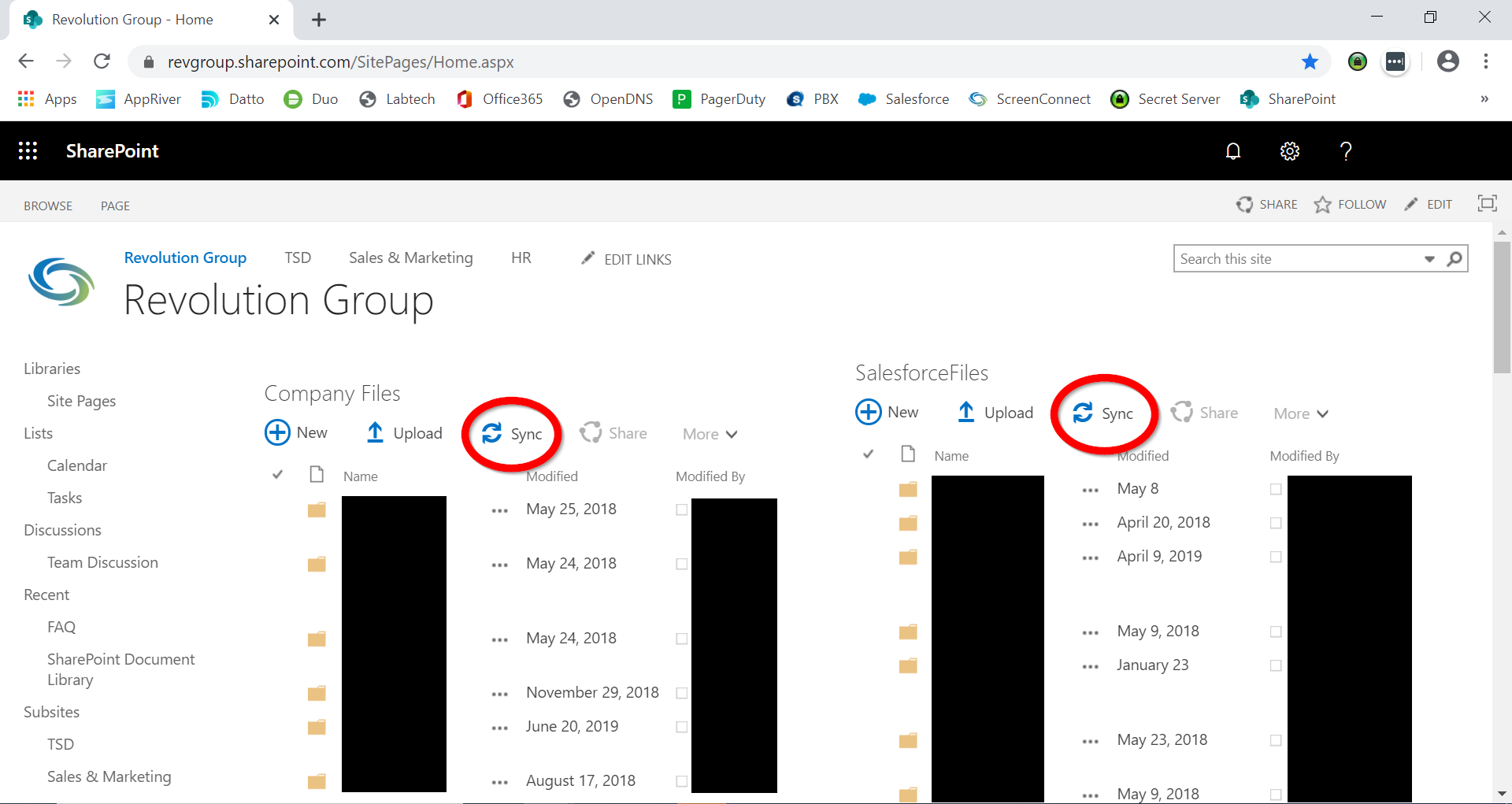
Task: Open ellipsis menu for April 9, 2019 row
Action: tap(1090, 558)
